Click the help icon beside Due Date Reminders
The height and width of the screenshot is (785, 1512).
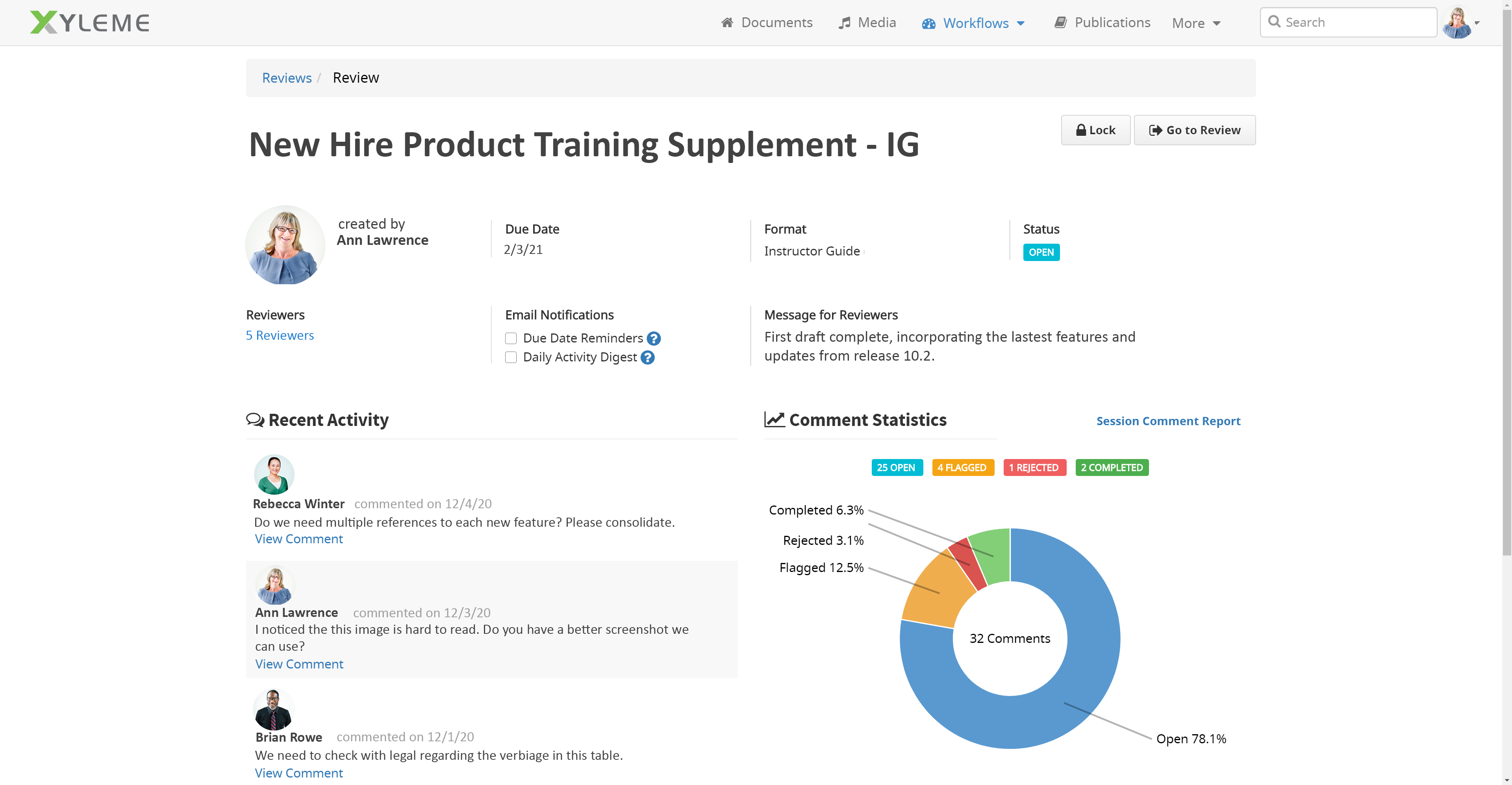pyautogui.click(x=653, y=339)
